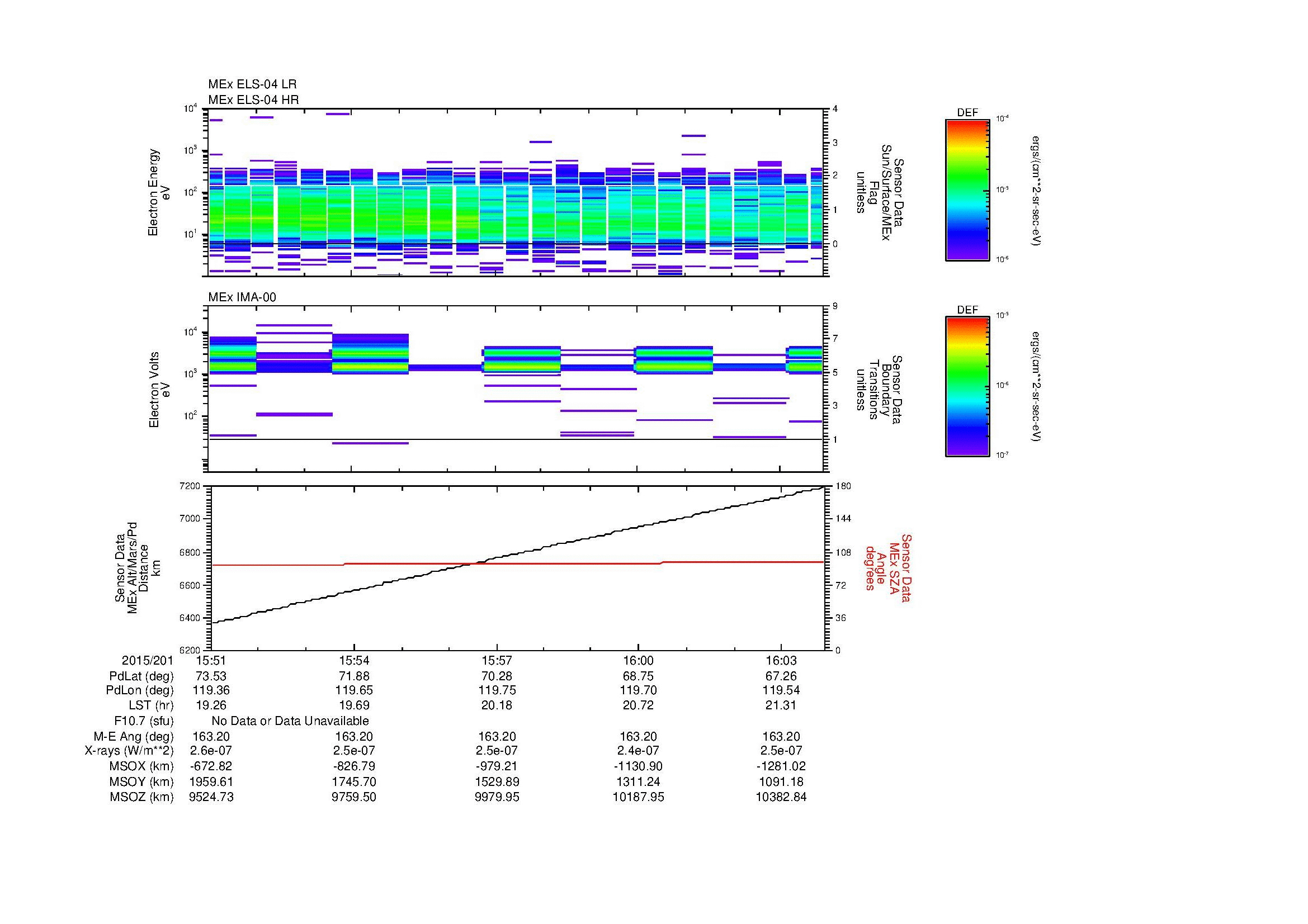The width and height of the screenshot is (1308, 924).
Task: Select the lower DEF color bar for IMA
Action: 967,387
